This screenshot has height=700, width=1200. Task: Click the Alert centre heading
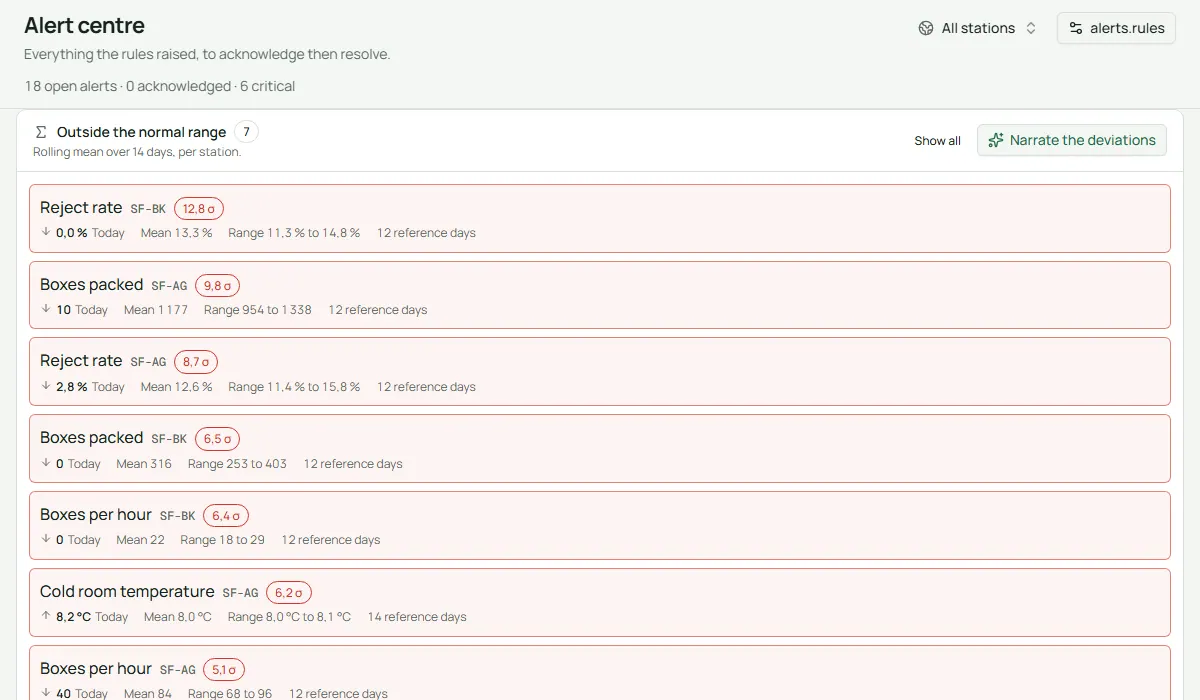coord(84,26)
